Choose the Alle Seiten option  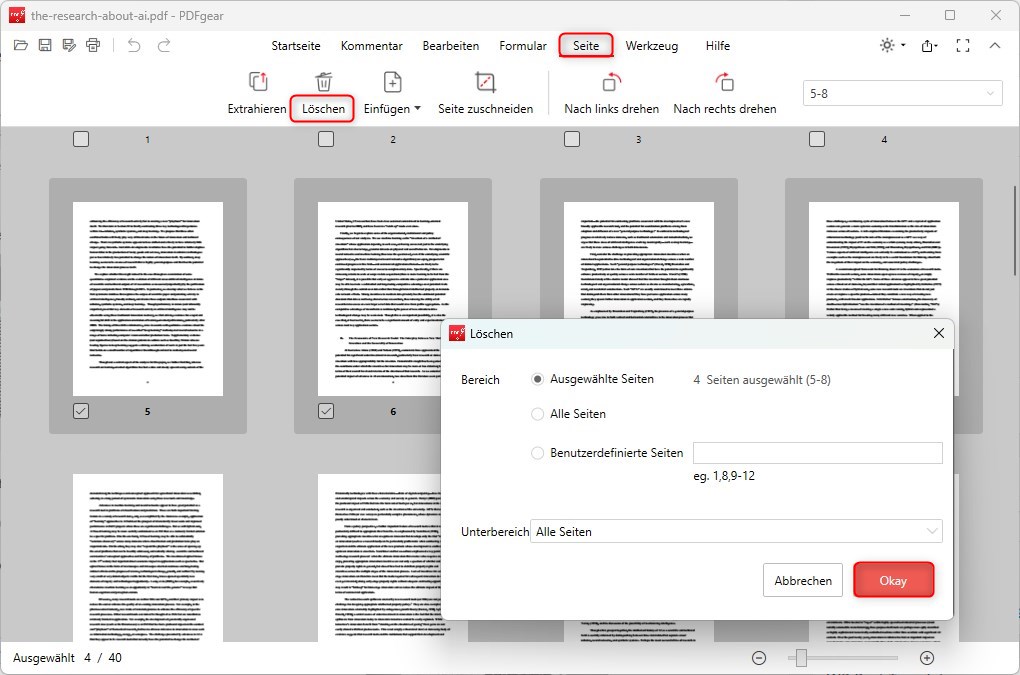[537, 413]
